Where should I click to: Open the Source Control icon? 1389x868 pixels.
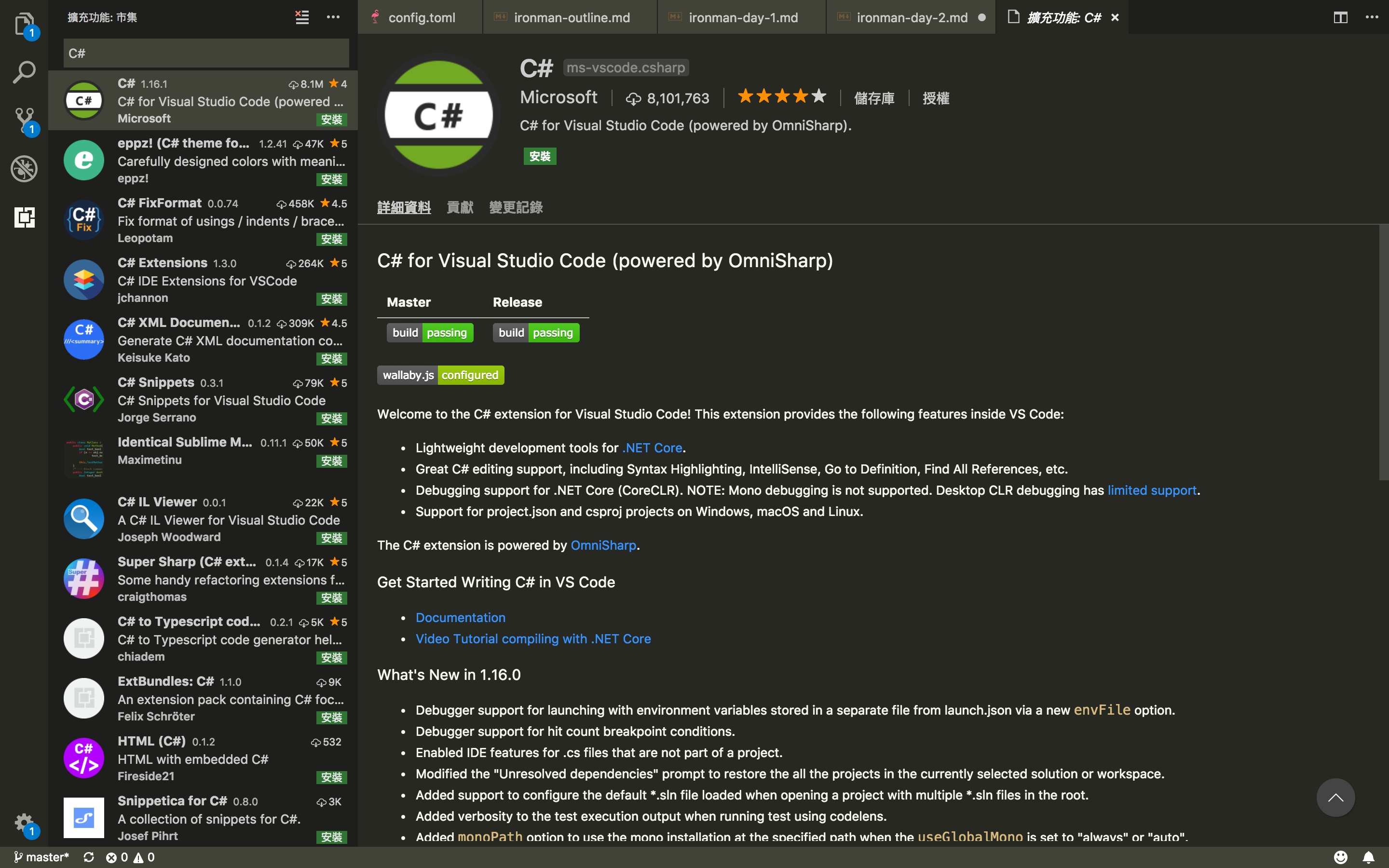(x=24, y=121)
